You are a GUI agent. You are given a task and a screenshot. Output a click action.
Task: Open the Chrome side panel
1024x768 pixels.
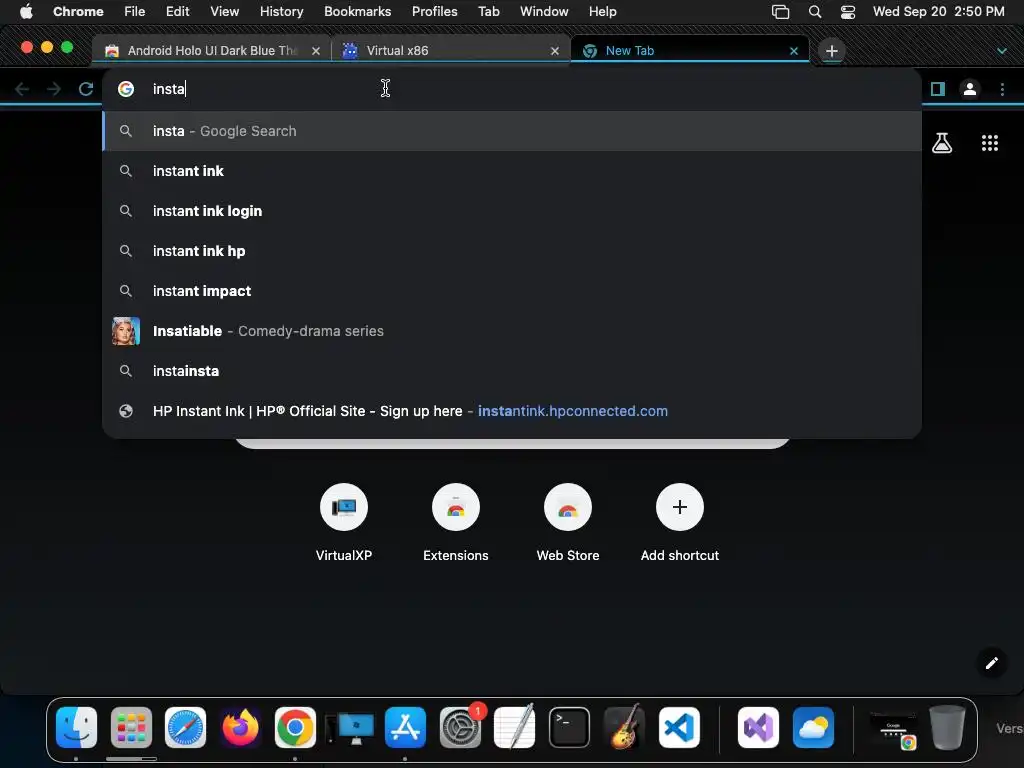click(938, 89)
